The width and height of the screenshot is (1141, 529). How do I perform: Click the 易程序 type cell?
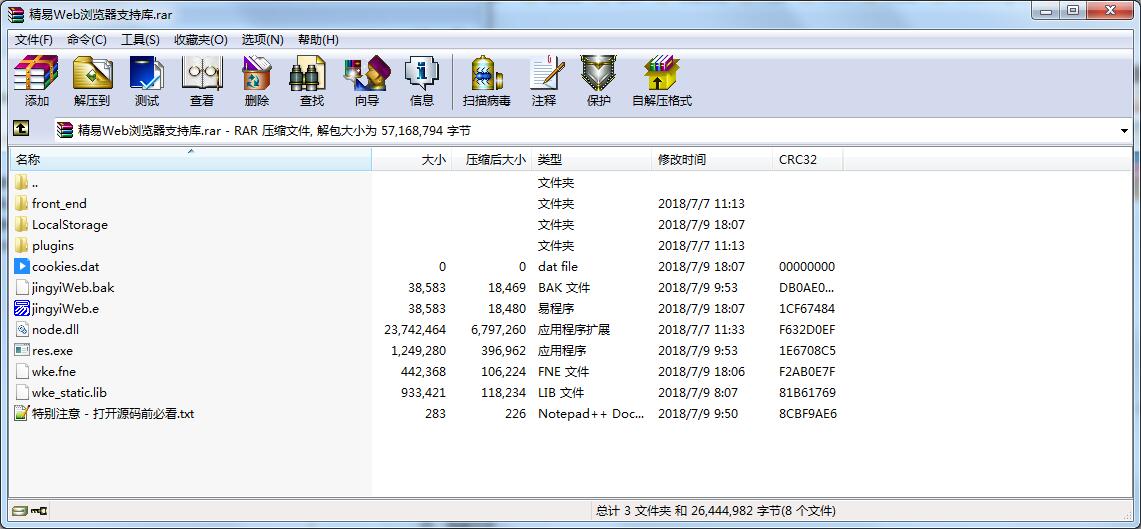coord(555,309)
